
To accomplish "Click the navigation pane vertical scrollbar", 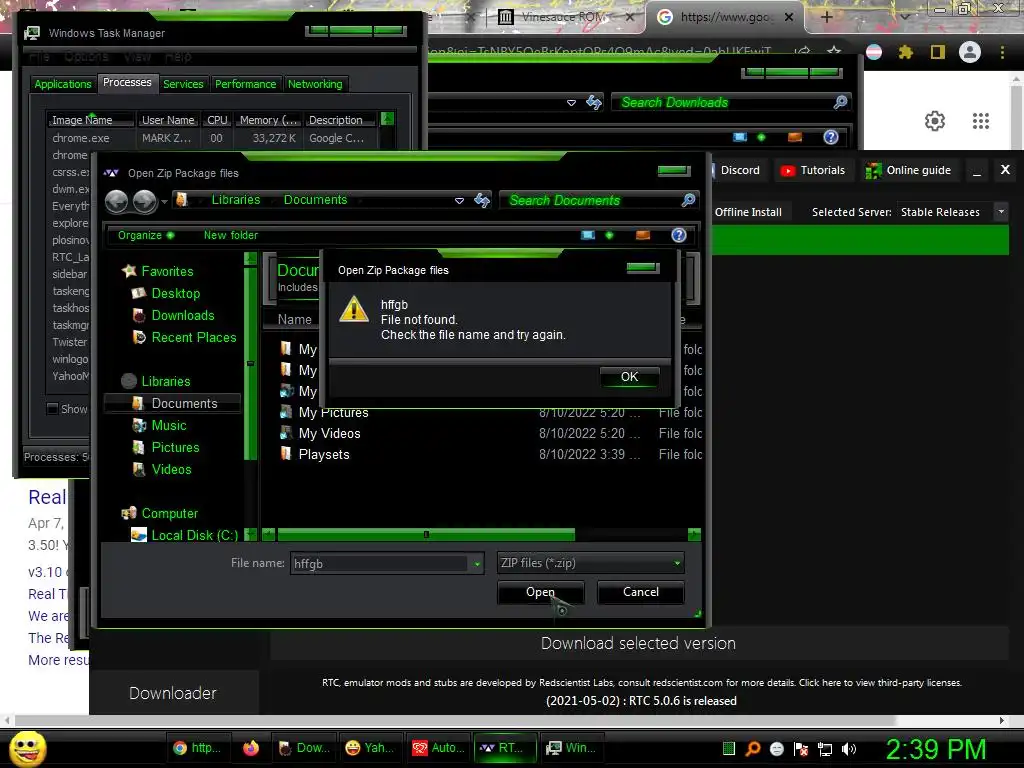I will 250,363.
